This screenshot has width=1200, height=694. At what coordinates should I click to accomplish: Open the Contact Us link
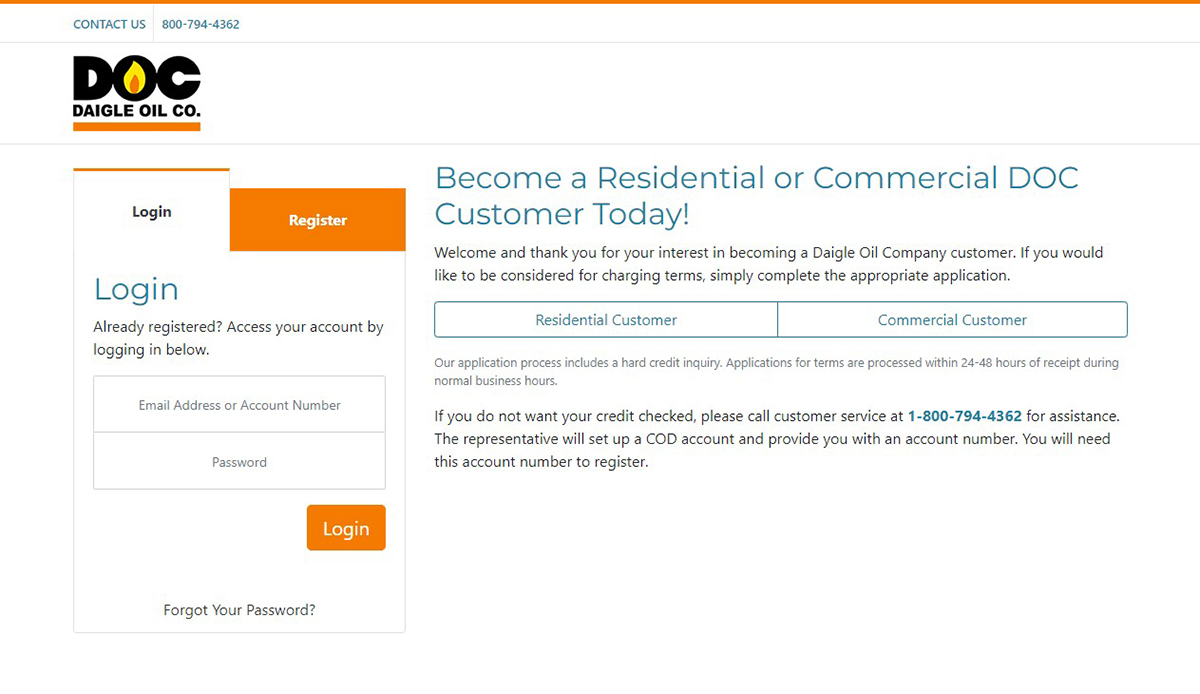pyautogui.click(x=109, y=24)
